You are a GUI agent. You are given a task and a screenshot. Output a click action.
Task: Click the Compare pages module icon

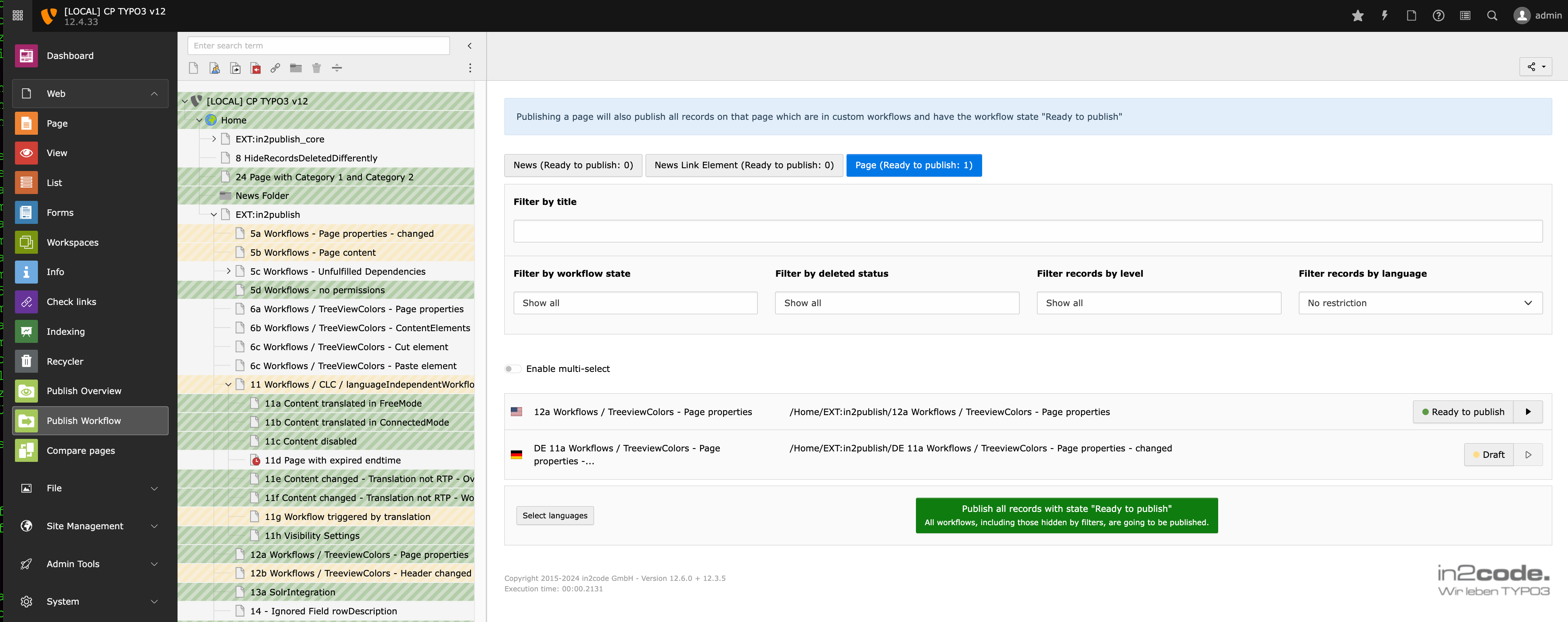26,451
